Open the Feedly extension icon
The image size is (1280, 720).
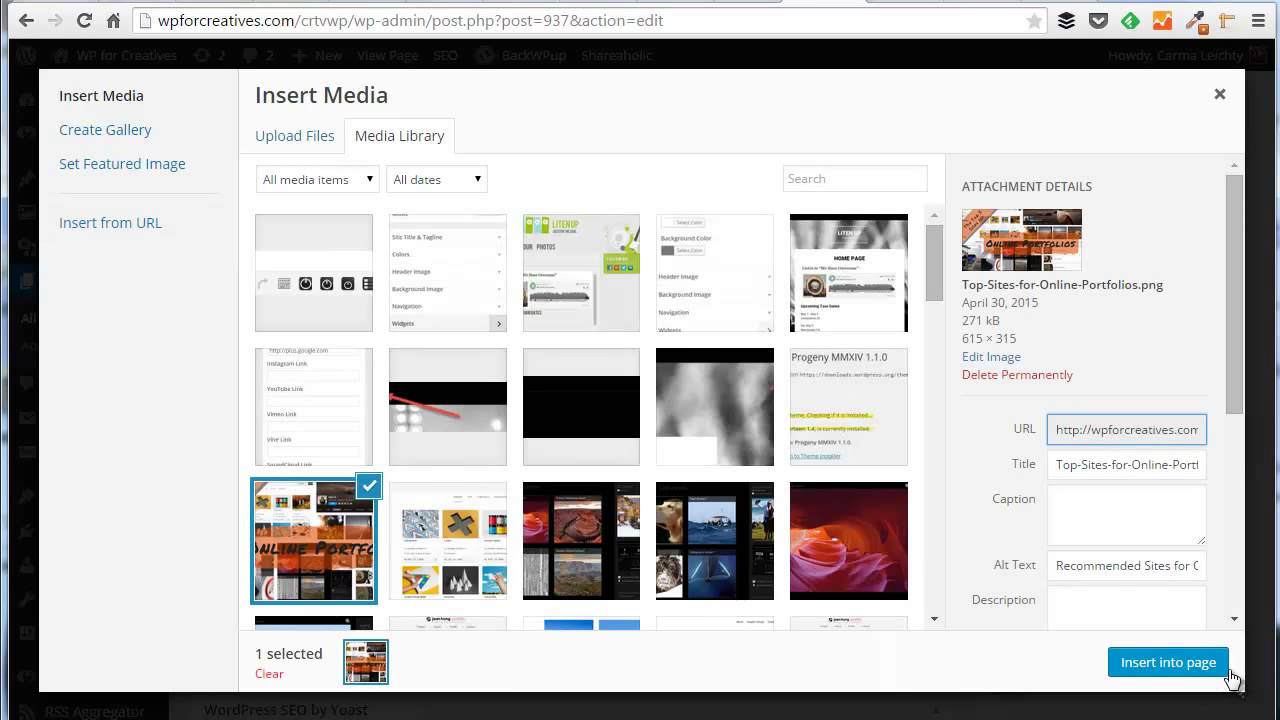click(x=1130, y=20)
